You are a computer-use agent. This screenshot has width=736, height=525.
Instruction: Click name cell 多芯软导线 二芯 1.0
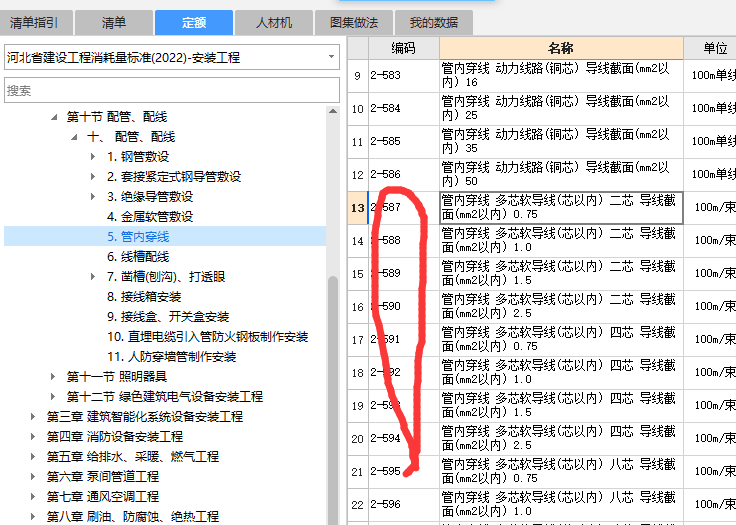coord(561,240)
